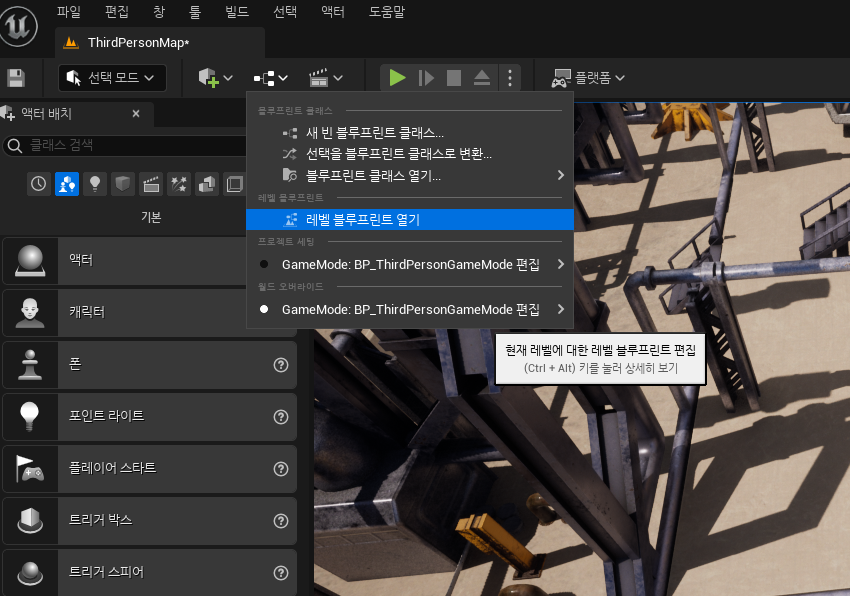
Task: Save the current level with the floppy icon
Action: [16, 78]
